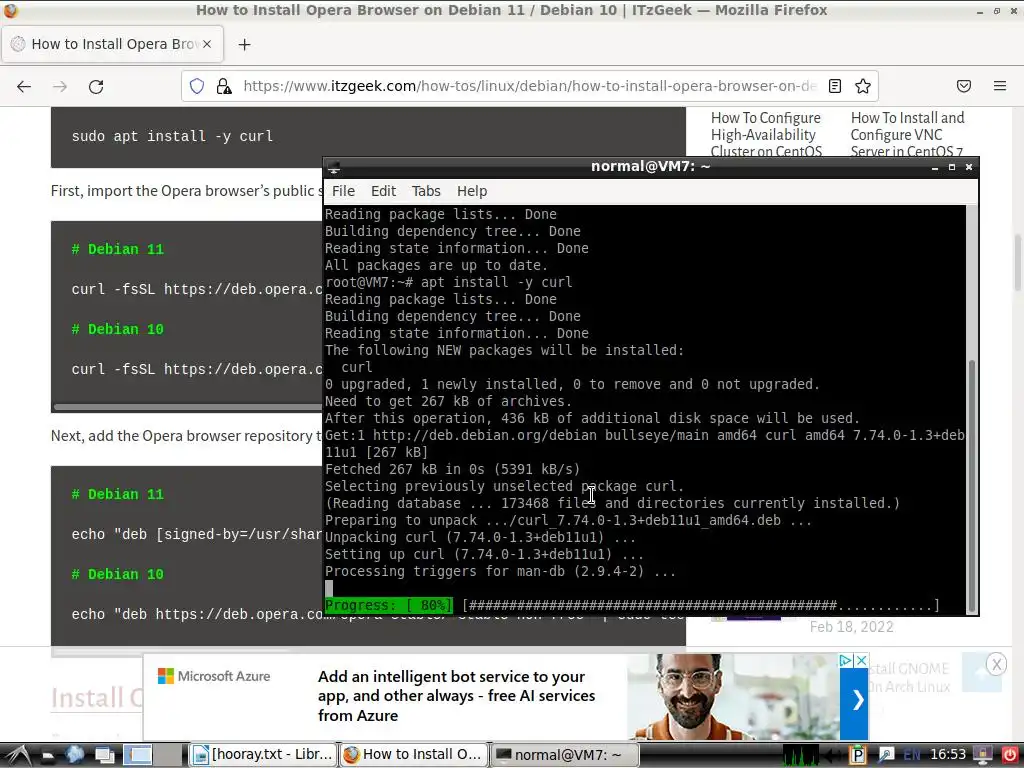Click the horizontal scrollbar under curl code block

pos(188,407)
